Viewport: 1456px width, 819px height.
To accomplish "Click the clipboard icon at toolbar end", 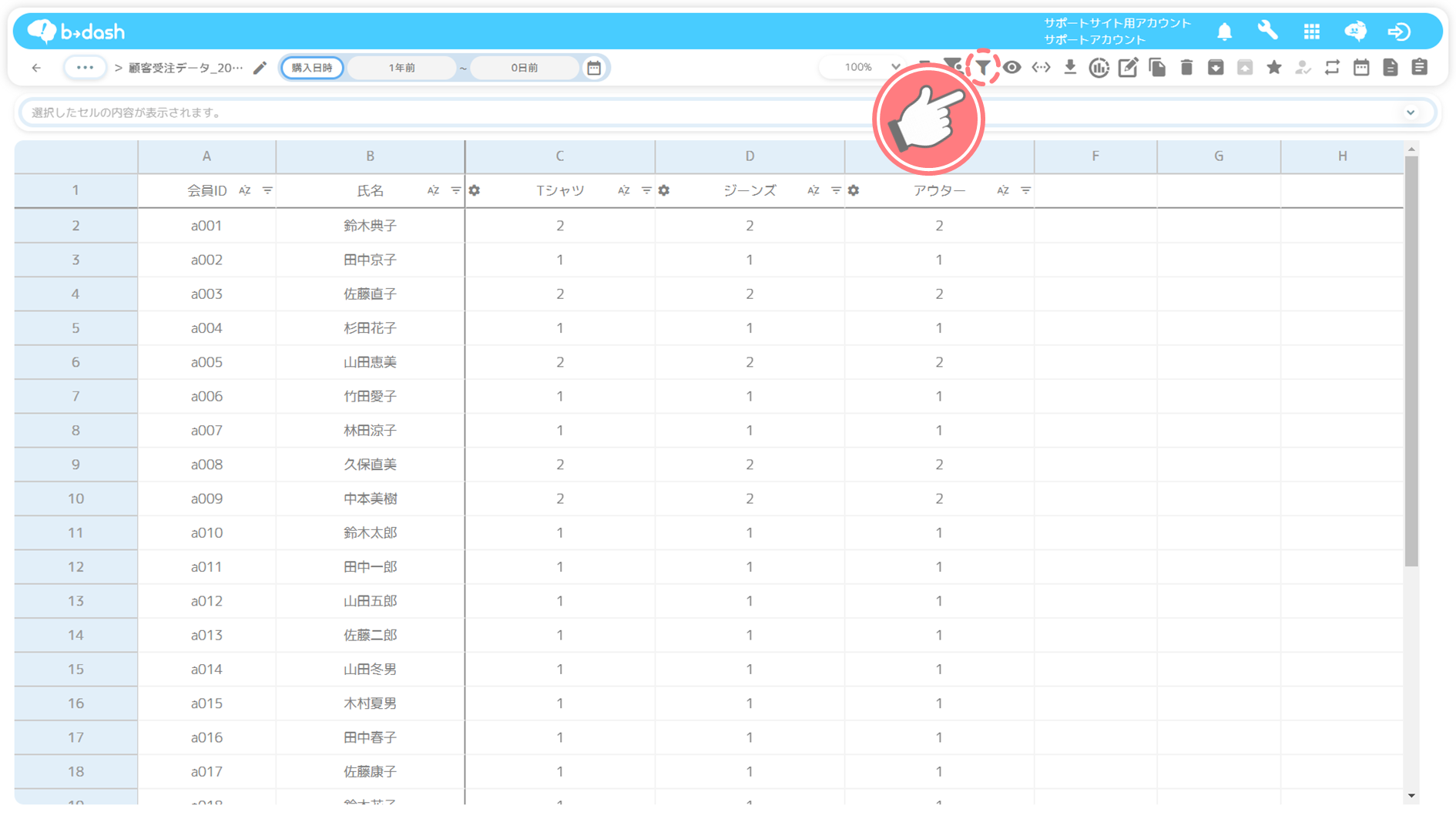I will 1420,68.
